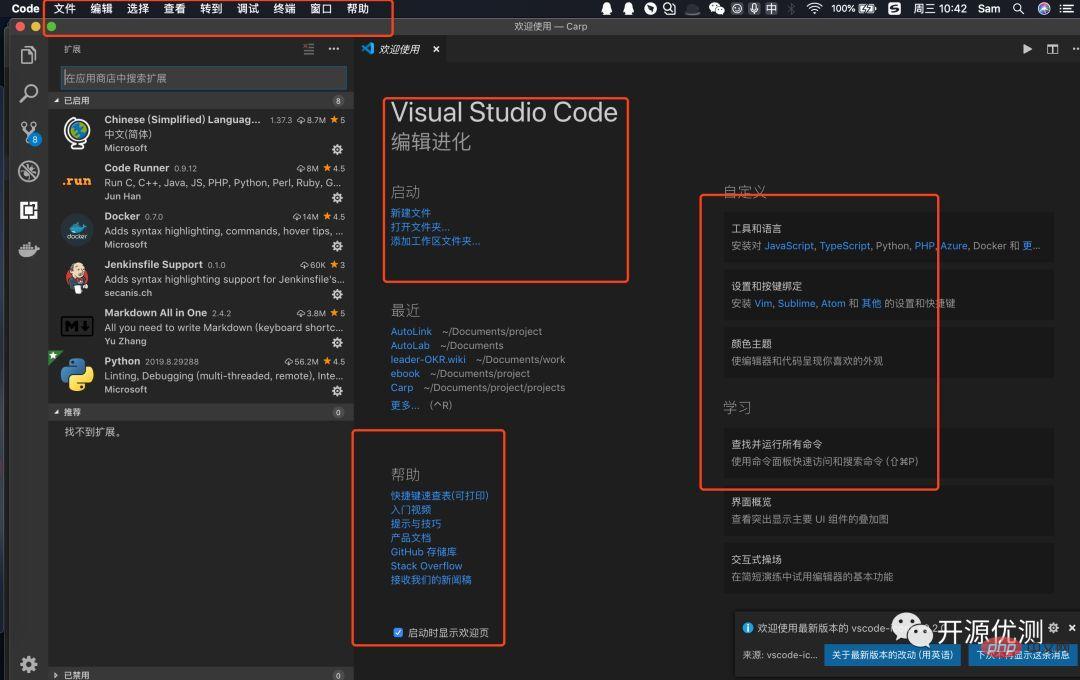Open the 帮助 menu in menu bar
Screen dimensions: 1080x680
tap(357, 8)
